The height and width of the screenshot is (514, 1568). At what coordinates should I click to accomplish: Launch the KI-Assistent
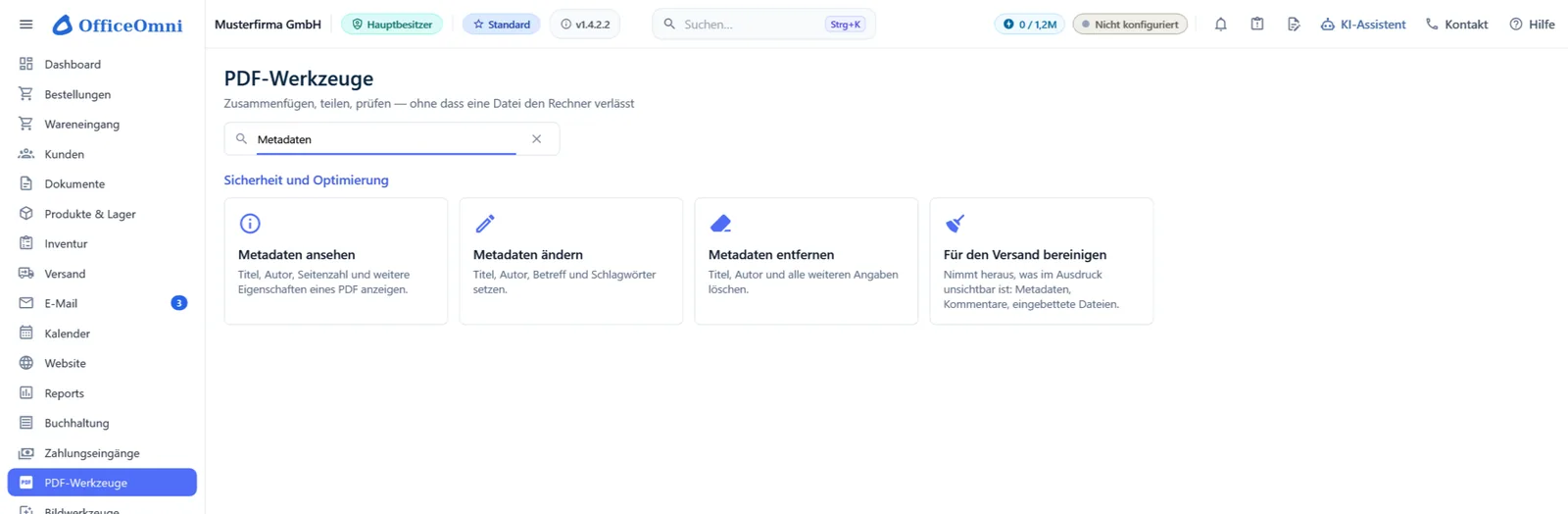(x=1363, y=25)
